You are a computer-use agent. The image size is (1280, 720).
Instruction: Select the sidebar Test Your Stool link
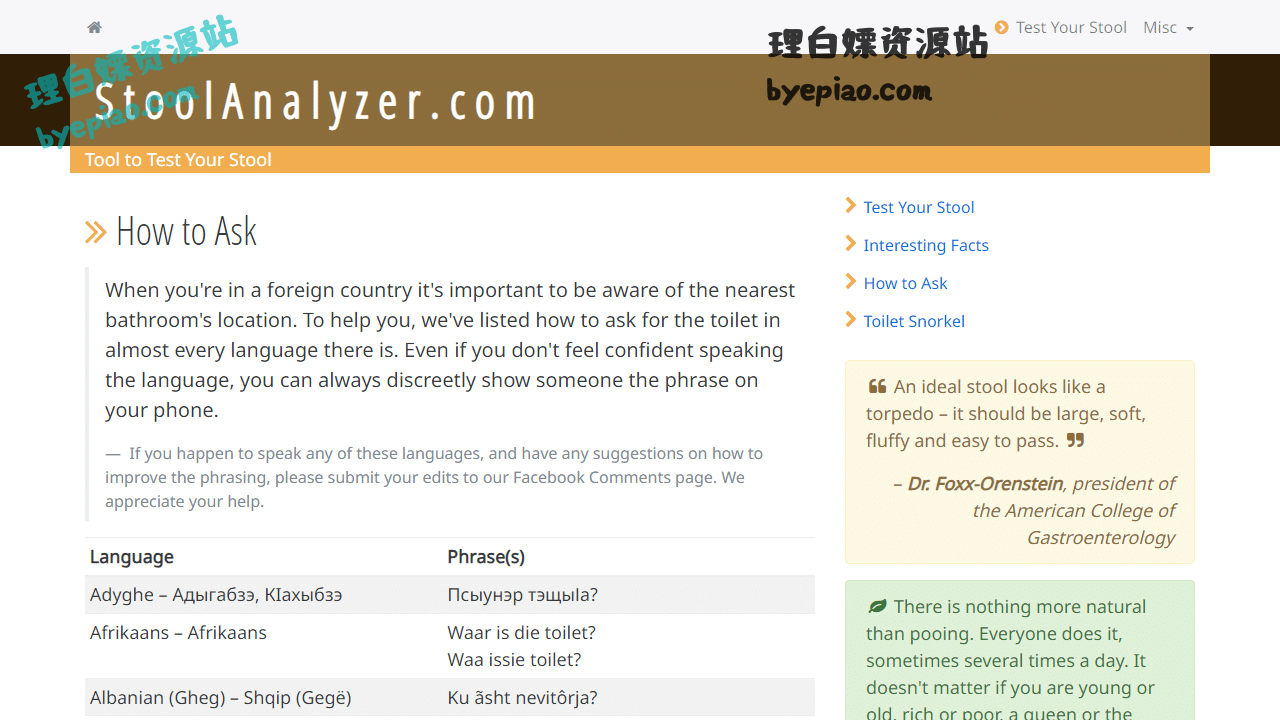pos(919,207)
